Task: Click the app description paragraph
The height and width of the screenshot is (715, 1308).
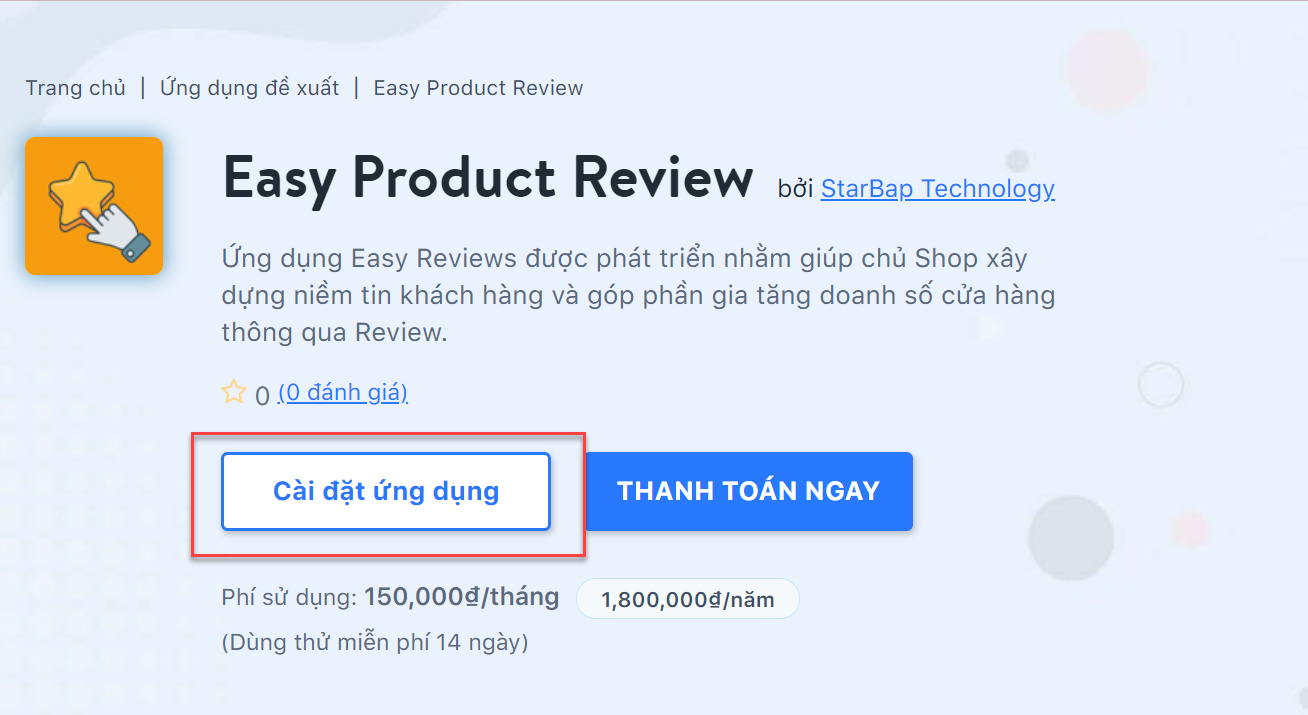Action: tap(638, 295)
